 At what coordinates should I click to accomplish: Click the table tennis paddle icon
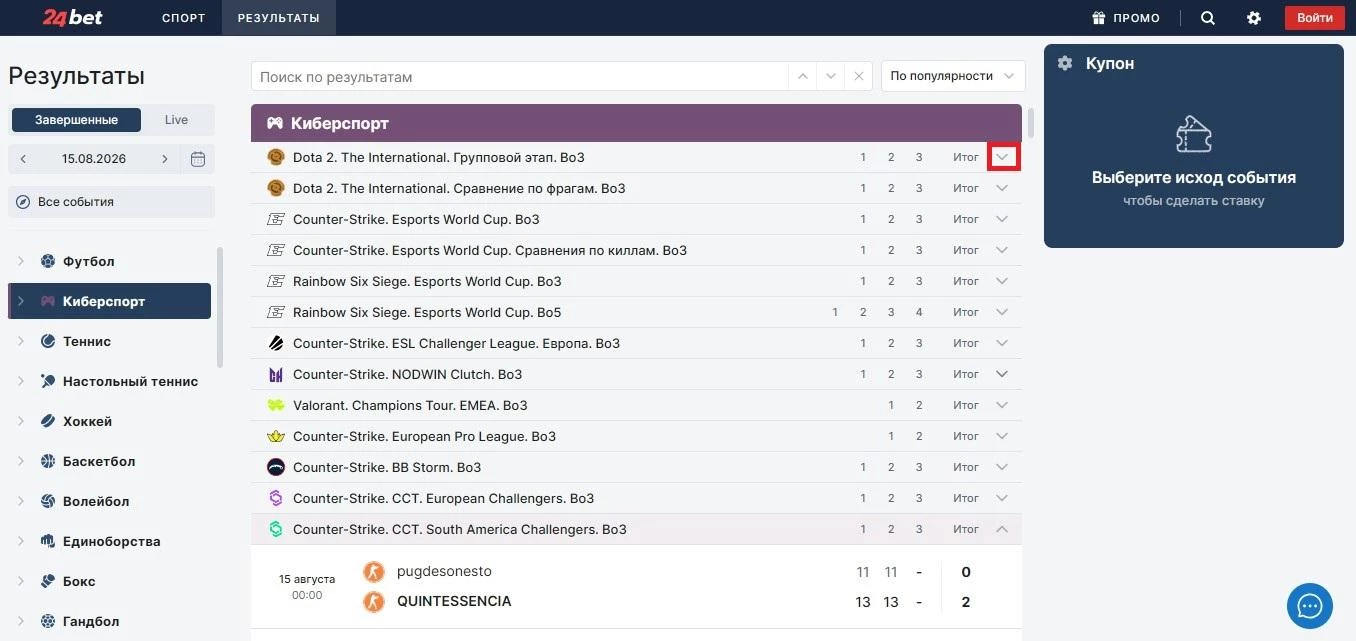[48, 381]
